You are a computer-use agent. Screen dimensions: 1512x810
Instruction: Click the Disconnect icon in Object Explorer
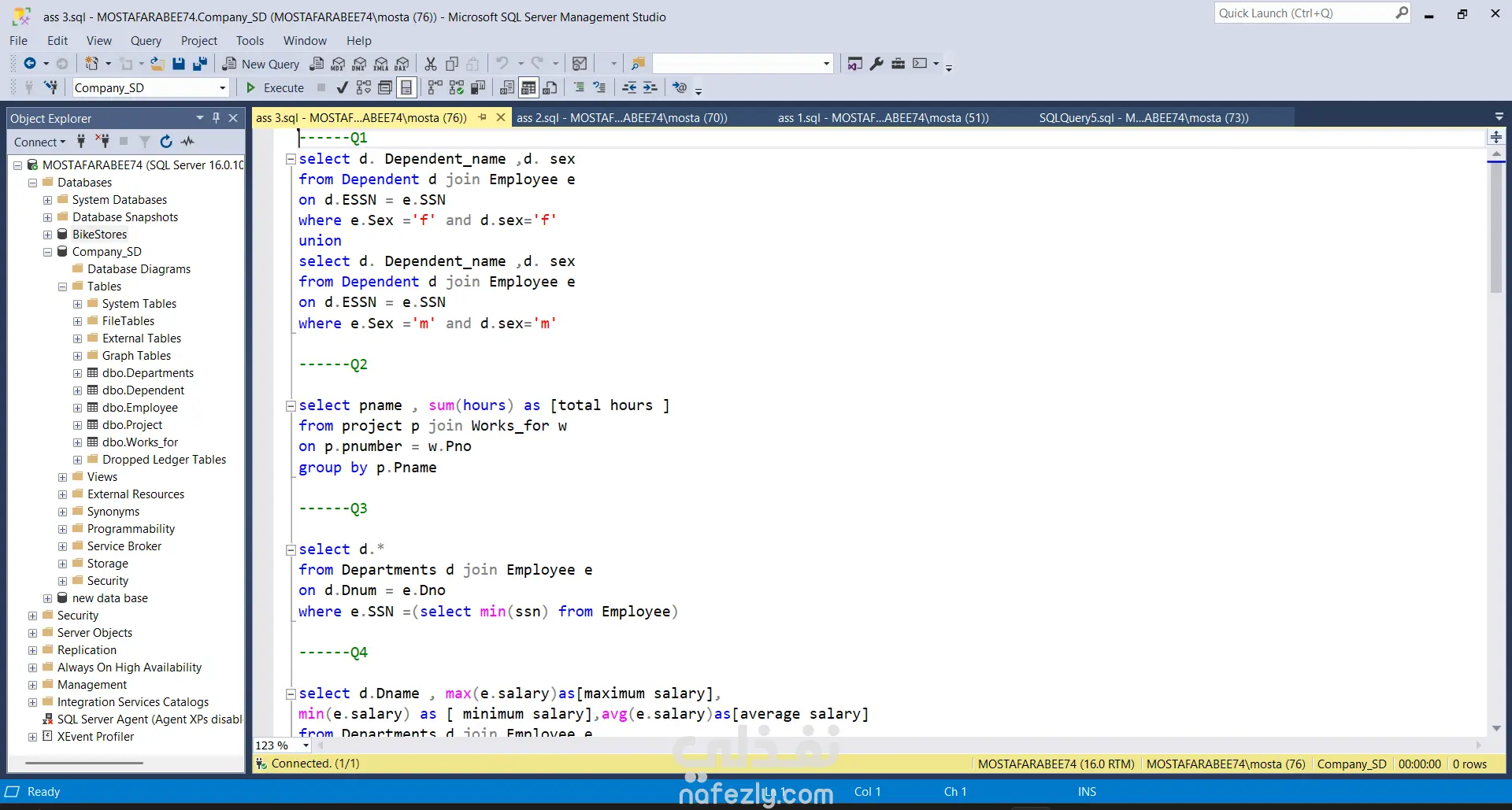pyautogui.click(x=102, y=142)
